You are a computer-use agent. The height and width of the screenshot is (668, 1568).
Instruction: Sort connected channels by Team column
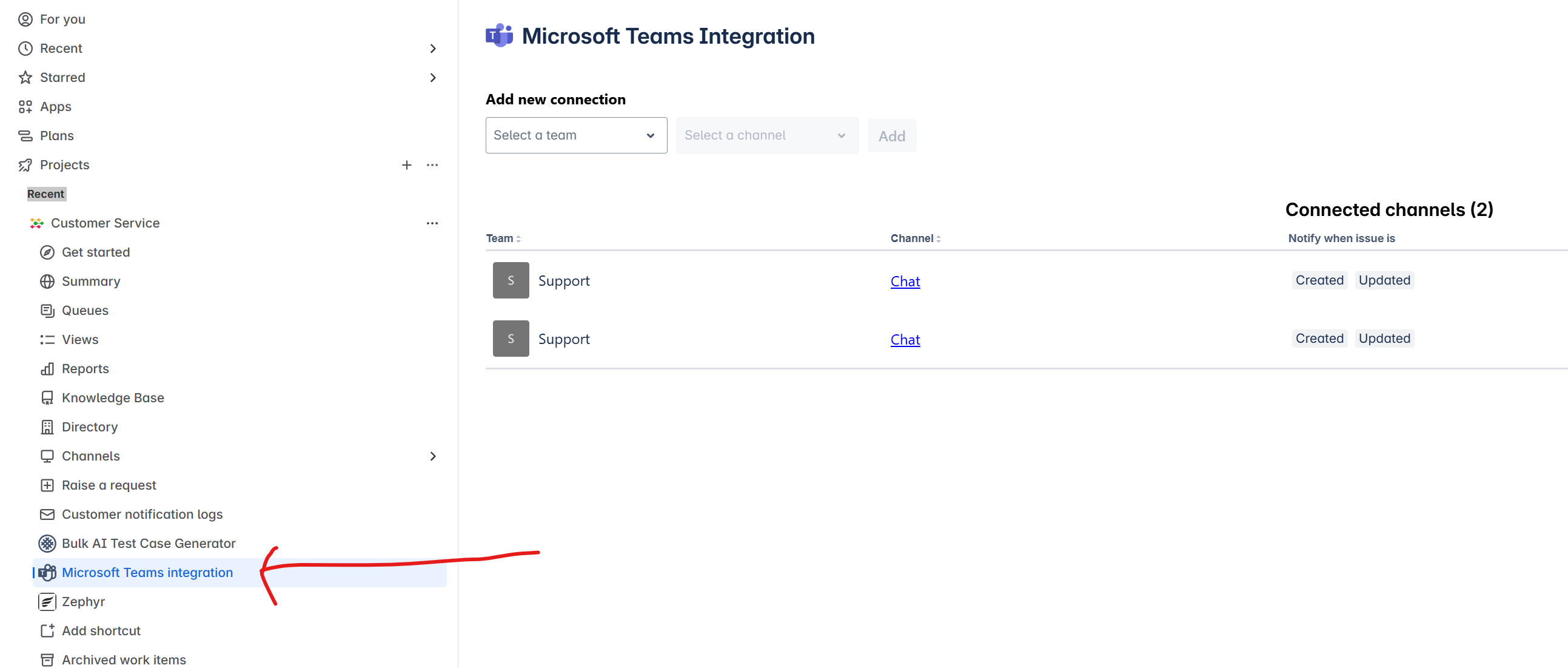tap(503, 238)
